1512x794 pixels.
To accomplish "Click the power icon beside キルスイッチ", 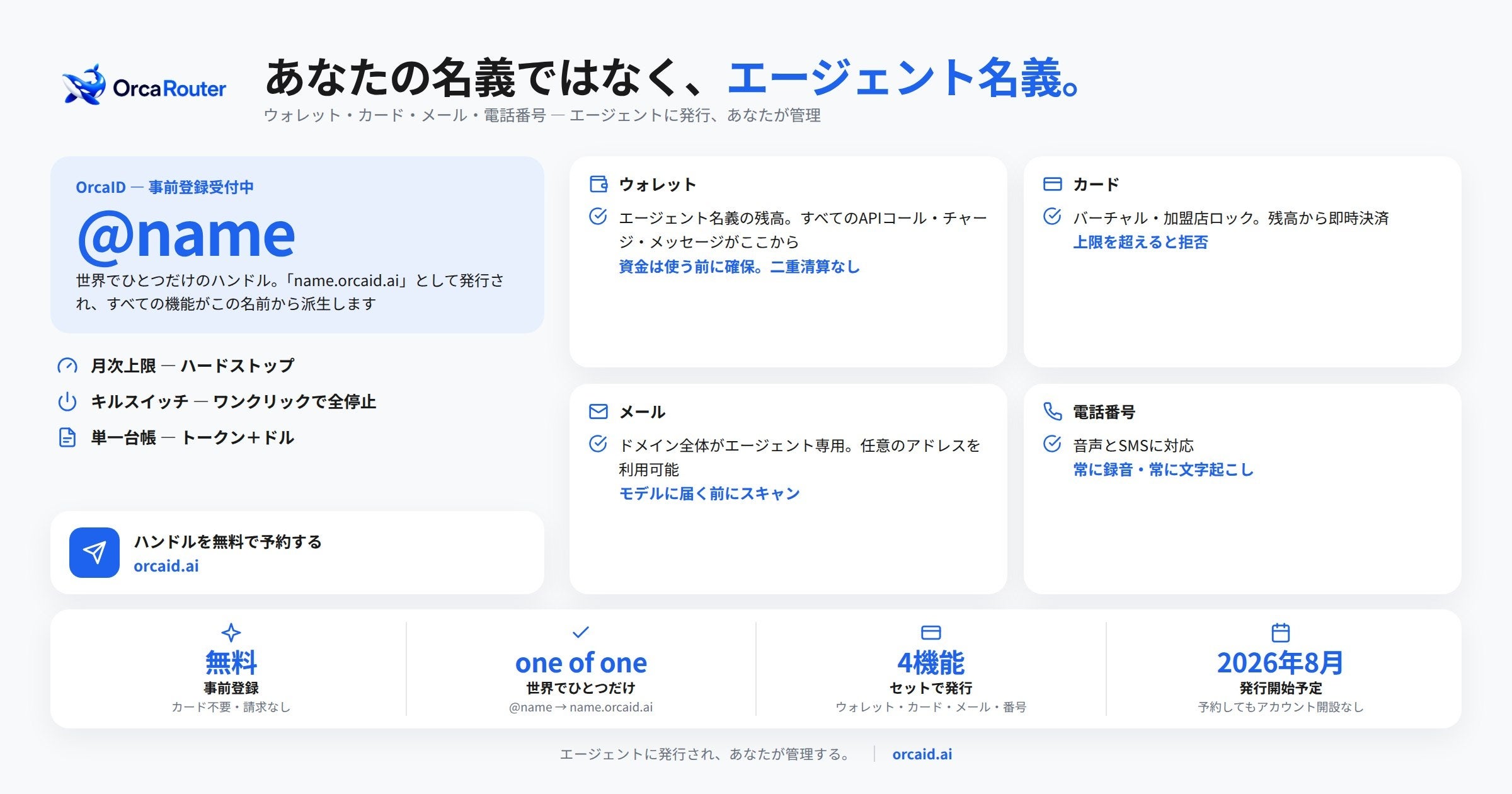I will (x=67, y=401).
